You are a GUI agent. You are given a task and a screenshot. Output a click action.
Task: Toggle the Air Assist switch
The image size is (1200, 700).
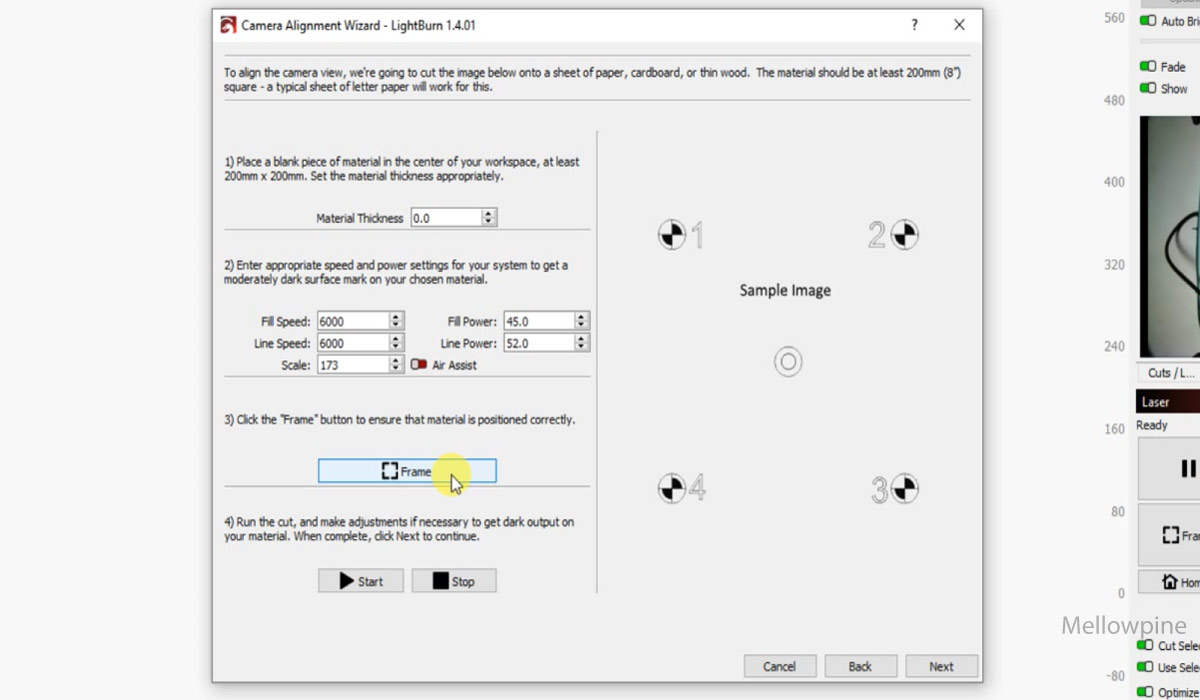pyautogui.click(x=419, y=365)
